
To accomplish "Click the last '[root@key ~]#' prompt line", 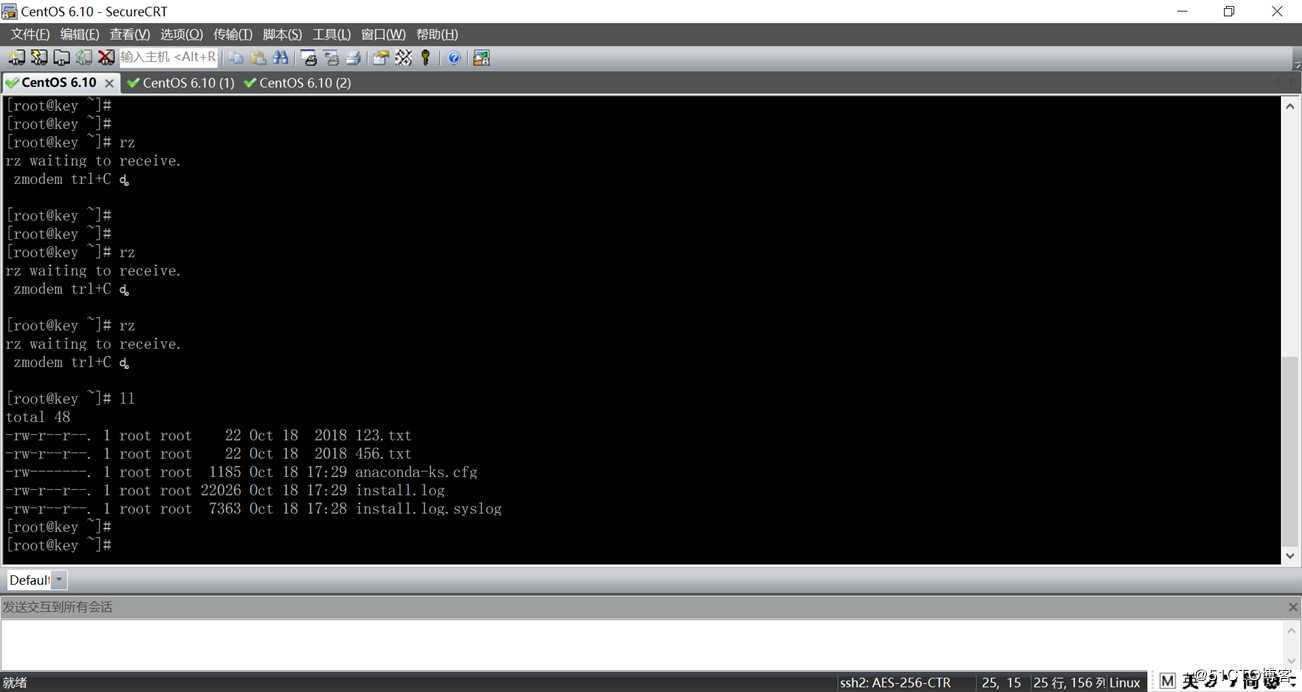I will (58, 545).
